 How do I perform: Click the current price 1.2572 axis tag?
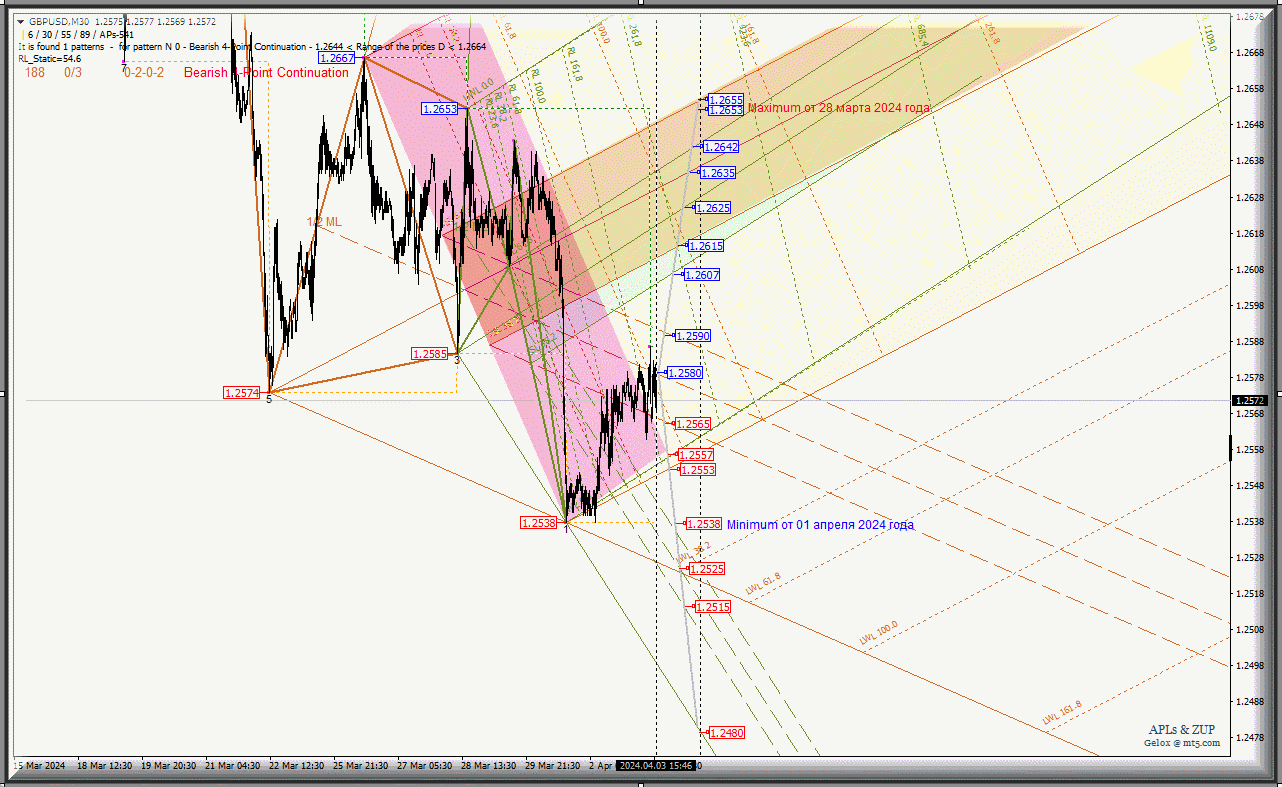click(x=1252, y=400)
